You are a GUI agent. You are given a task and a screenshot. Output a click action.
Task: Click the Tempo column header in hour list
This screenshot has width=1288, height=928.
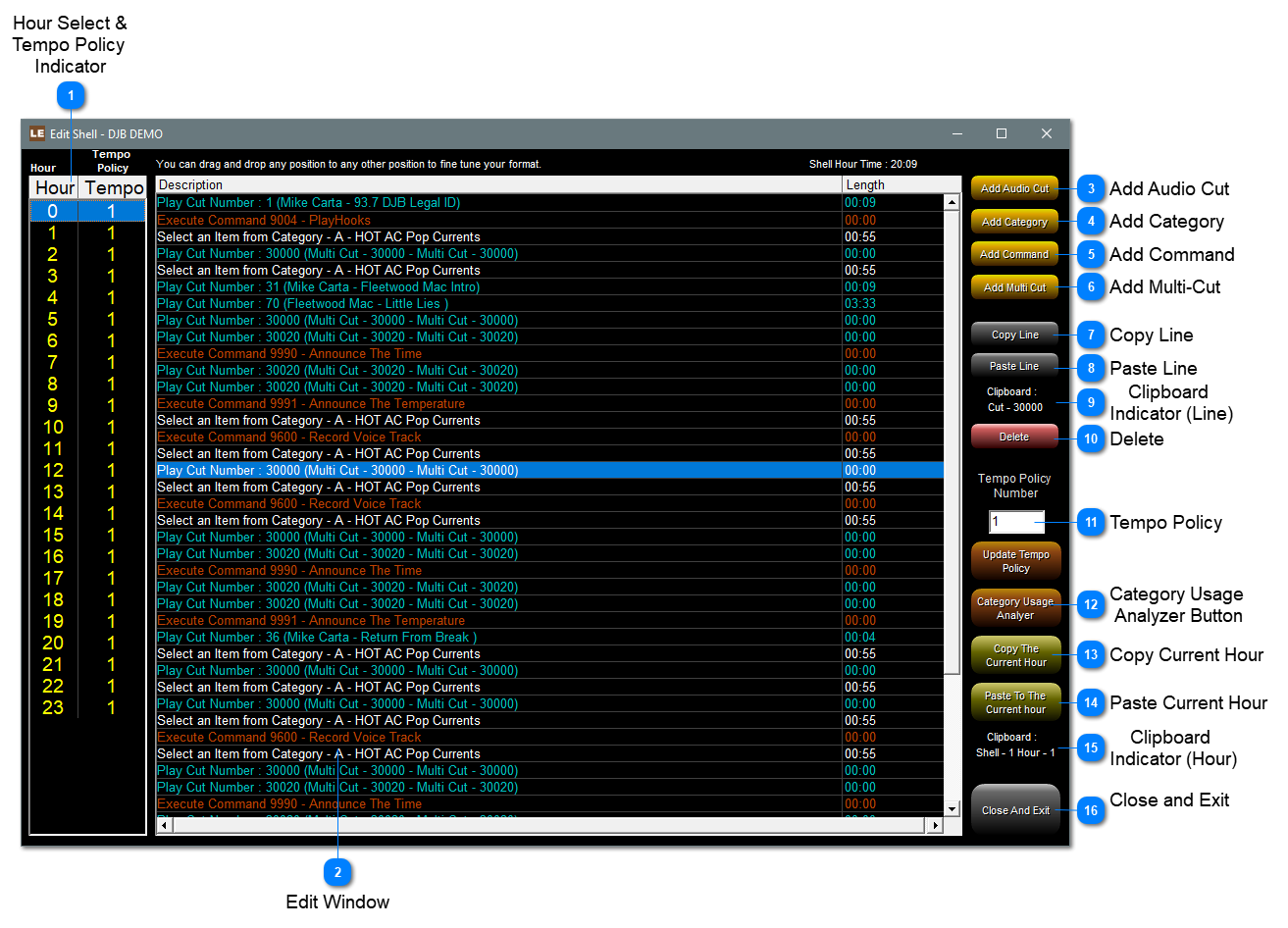point(113,187)
